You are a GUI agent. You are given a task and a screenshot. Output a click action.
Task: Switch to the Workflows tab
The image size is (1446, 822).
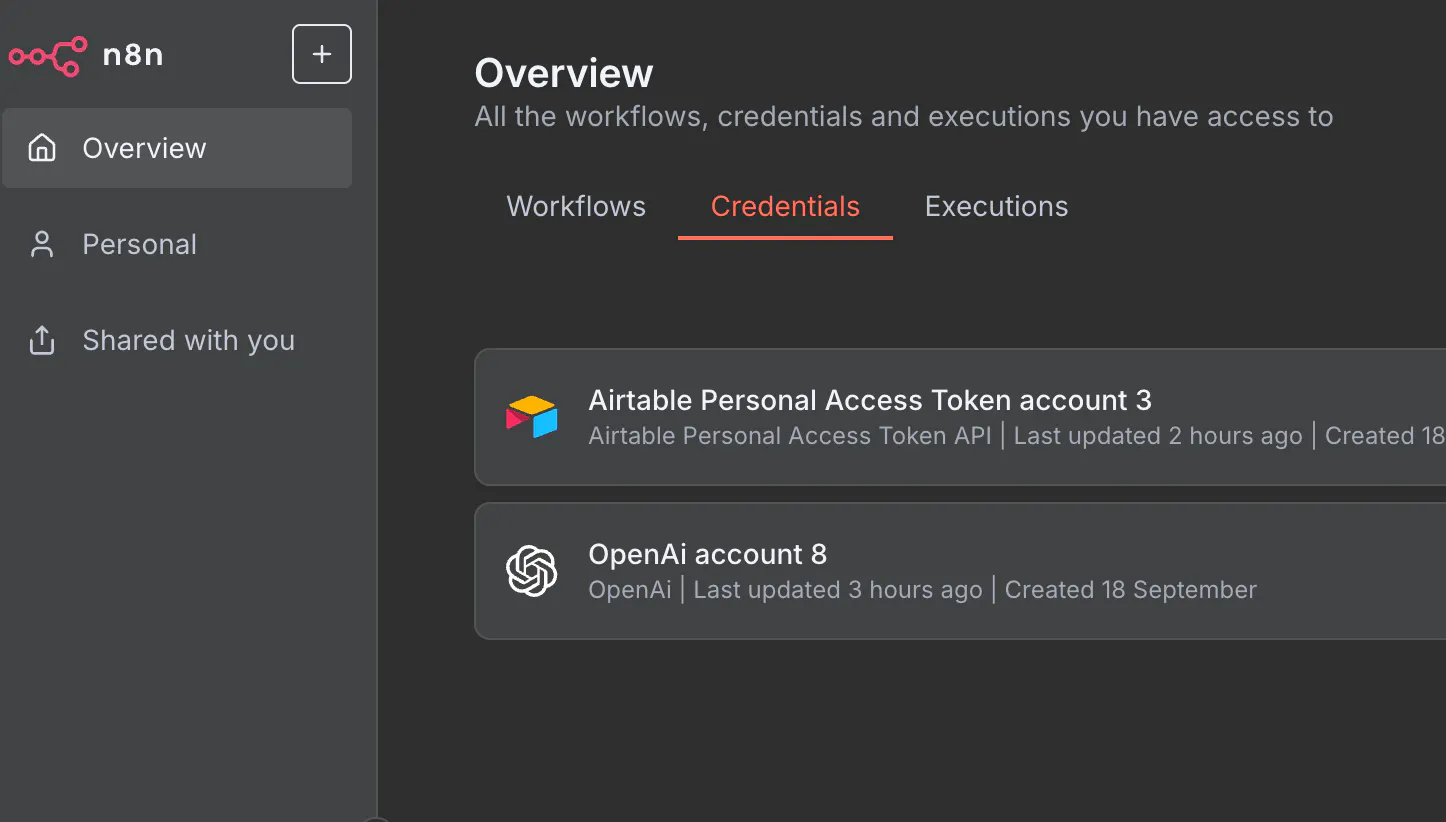click(x=576, y=207)
